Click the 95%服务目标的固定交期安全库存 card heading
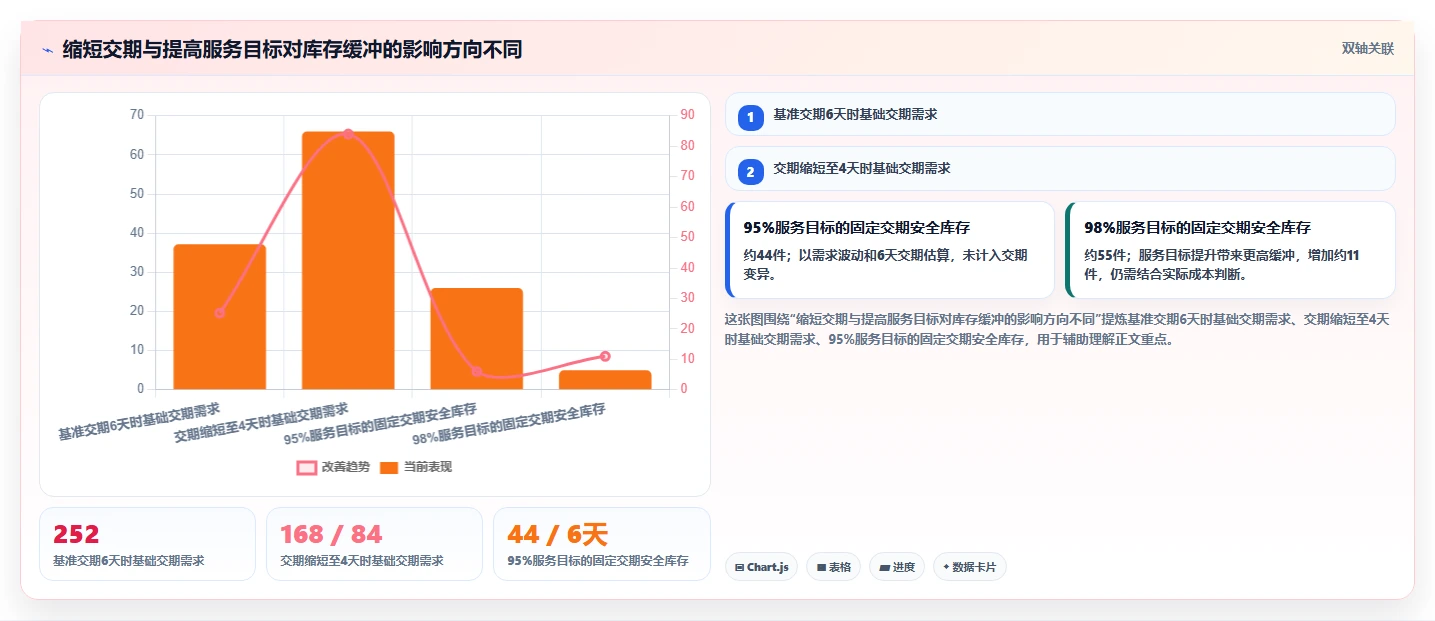Screen dimensions: 1435x621 857,228
